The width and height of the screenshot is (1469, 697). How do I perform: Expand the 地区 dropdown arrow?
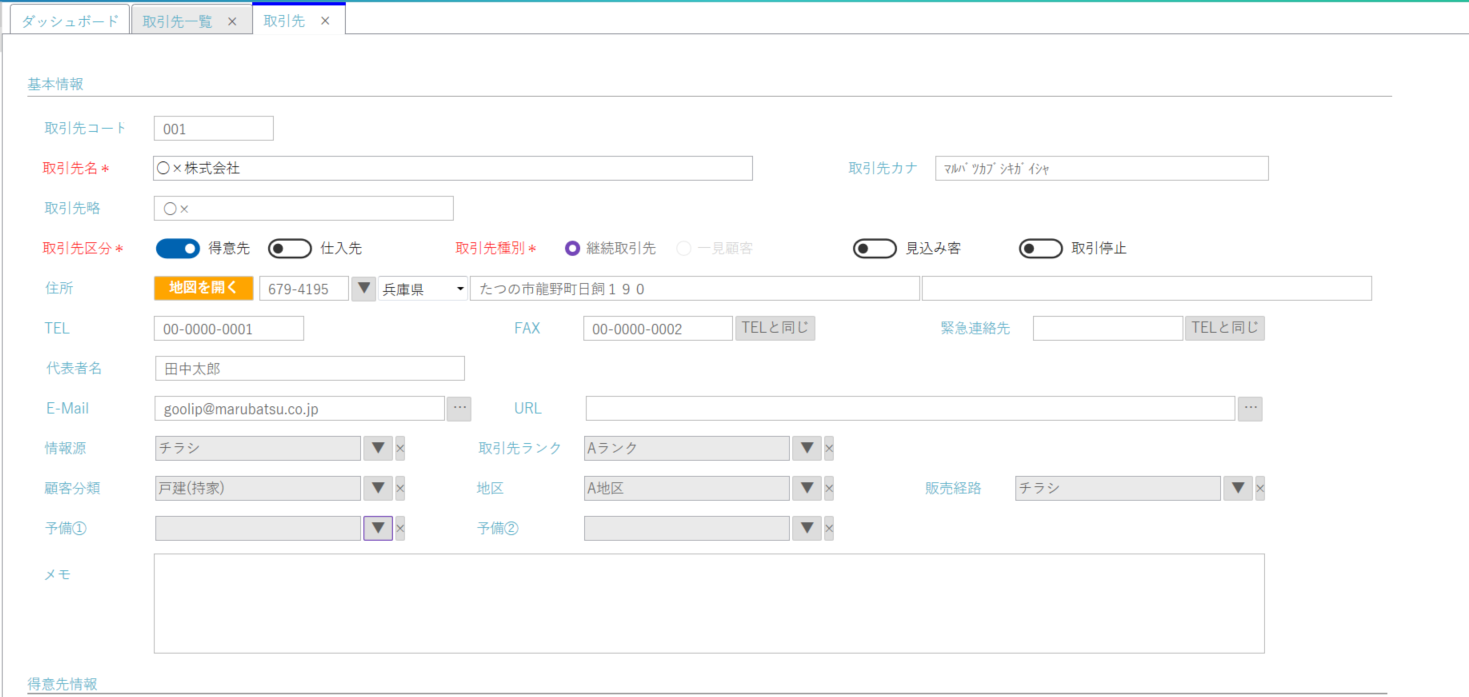pyautogui.click(x=807, y=488)
